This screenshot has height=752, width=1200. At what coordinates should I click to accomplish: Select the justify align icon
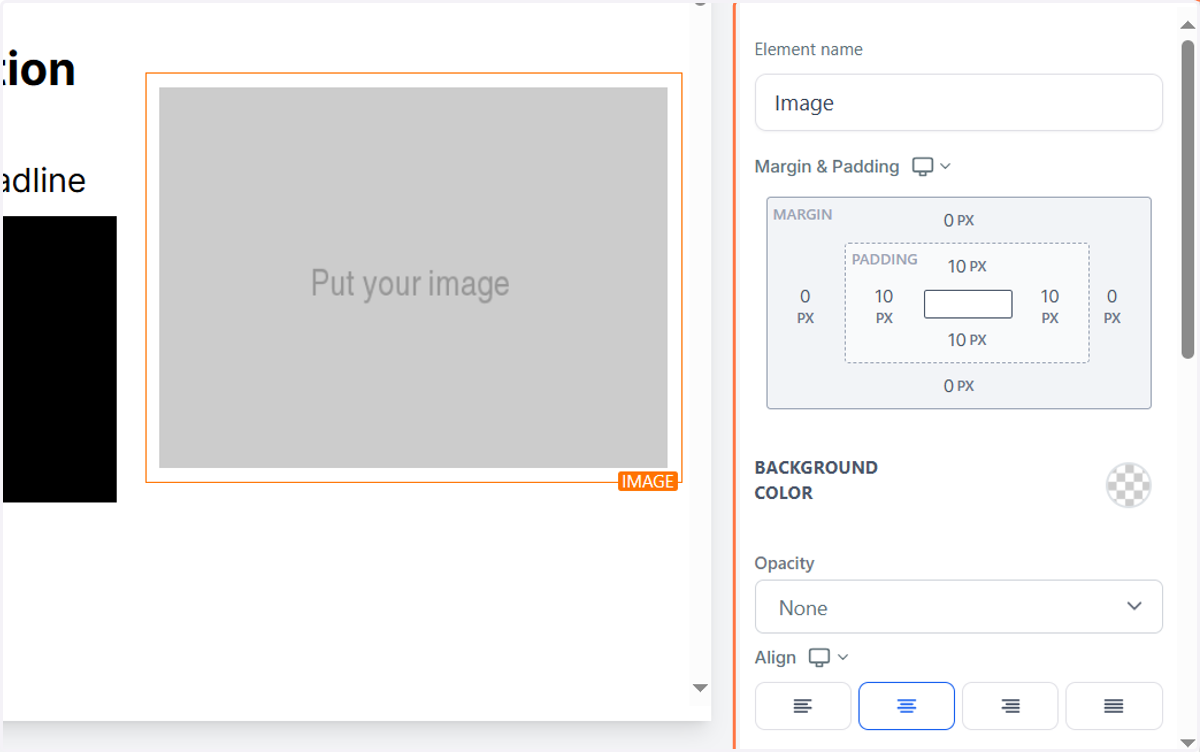1114,706
